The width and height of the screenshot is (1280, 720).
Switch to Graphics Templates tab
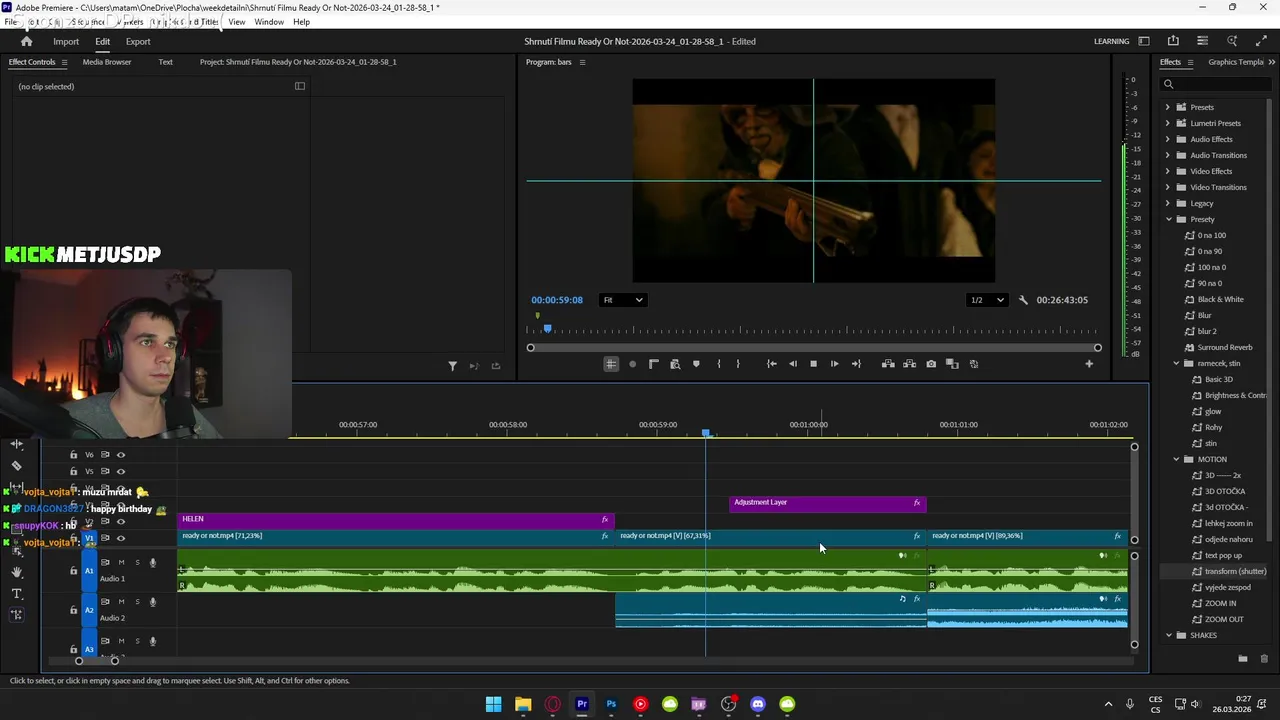(x=1237, y=62)
